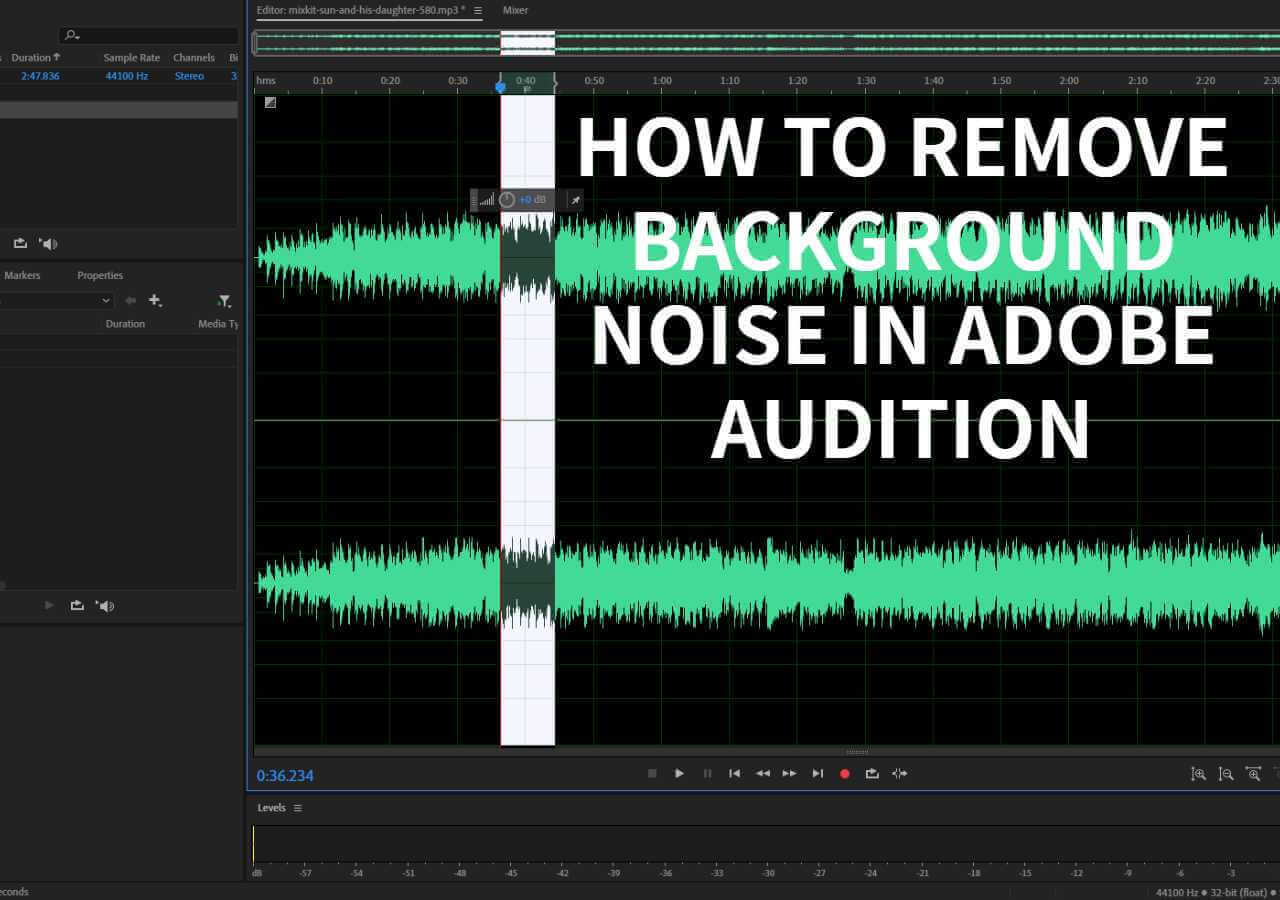Toggle Media Browser auto-play speaker icon
This screenshot has width=1280, height=900.
104,605
